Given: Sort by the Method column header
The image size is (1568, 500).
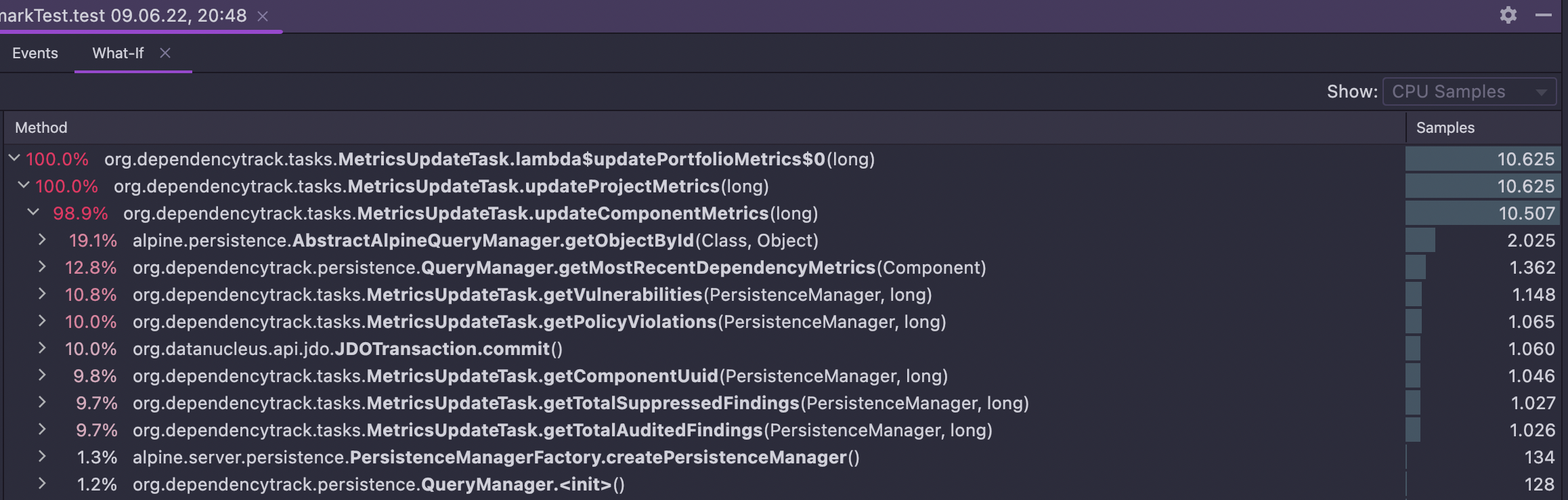Looking at the screenshot, I should pos(41,127).
